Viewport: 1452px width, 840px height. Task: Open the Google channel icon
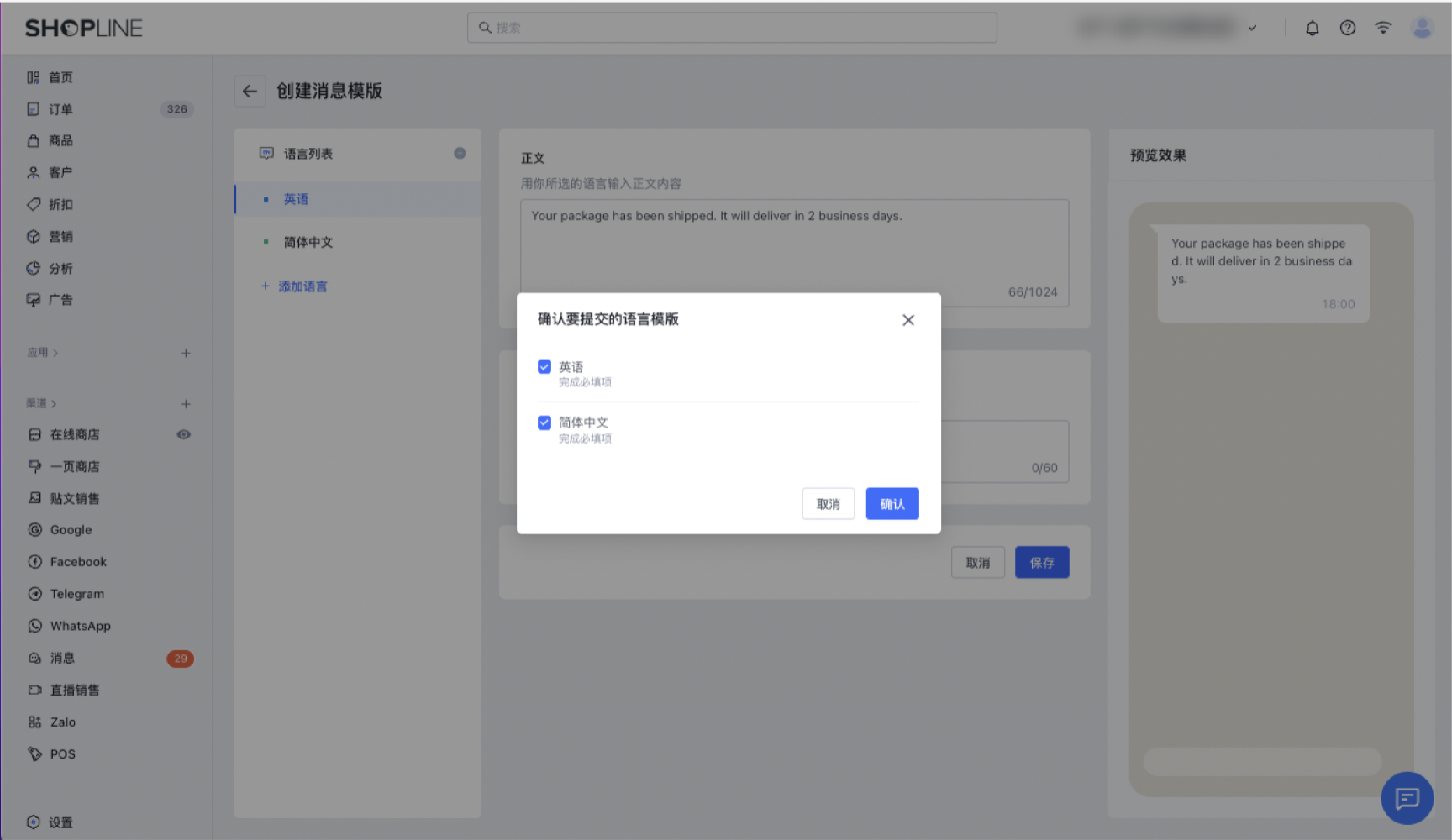click(x=35, y=530)
